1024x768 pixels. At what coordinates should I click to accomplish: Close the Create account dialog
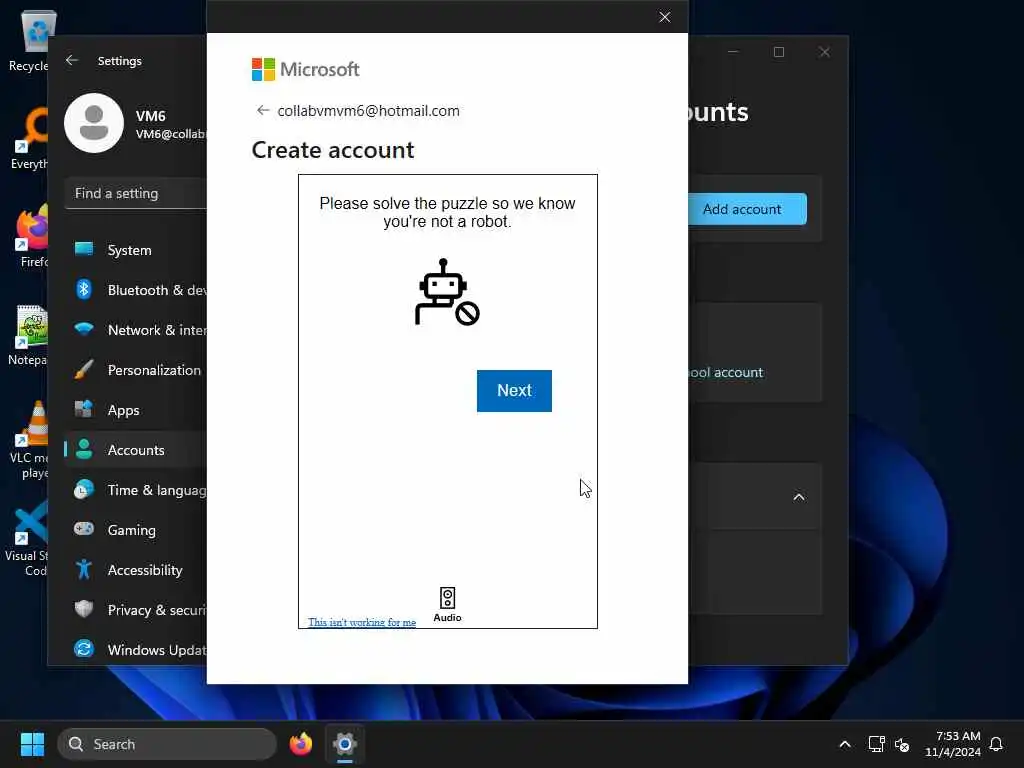pos(665,17)
